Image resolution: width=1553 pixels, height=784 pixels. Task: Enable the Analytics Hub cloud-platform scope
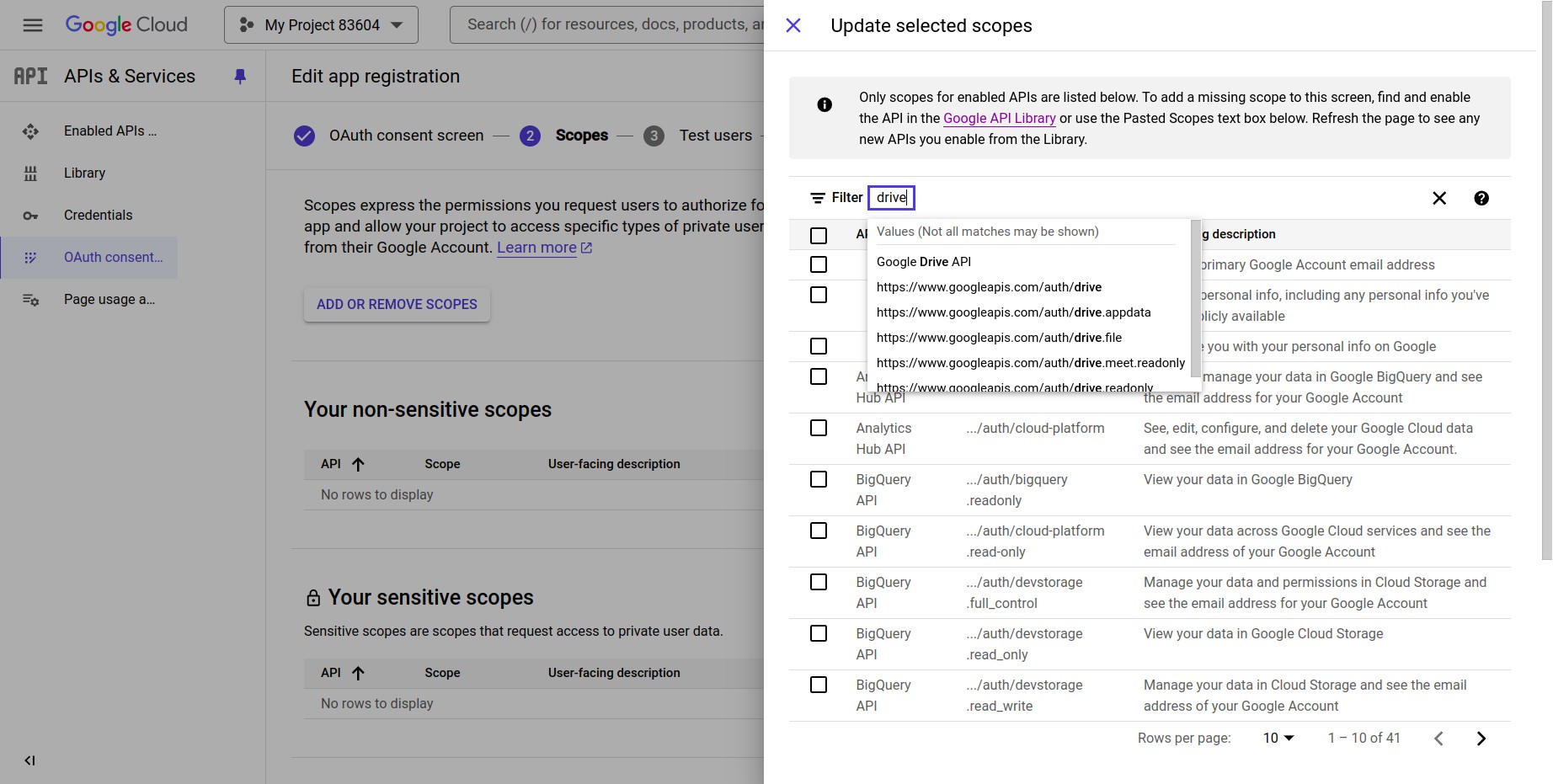click(x=818, y=427)
